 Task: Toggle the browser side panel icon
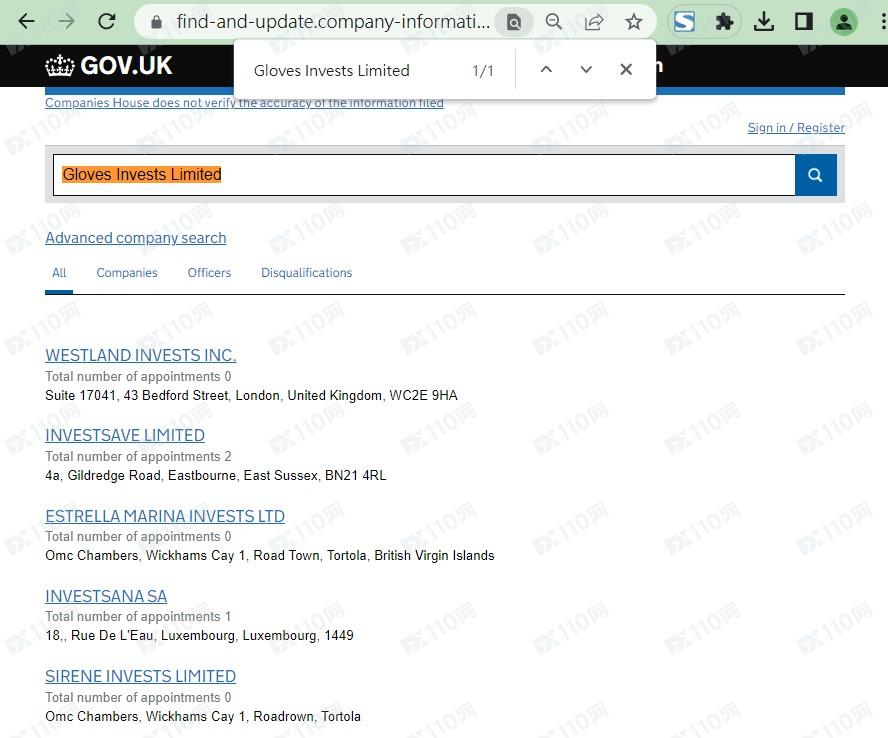(804, 21)
